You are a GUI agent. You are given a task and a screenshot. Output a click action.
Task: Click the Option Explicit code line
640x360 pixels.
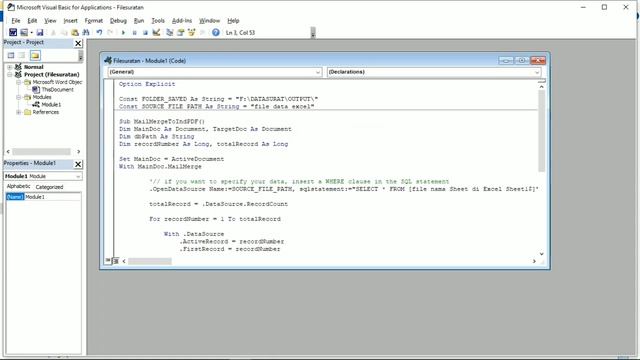click(x=147, y=84)
